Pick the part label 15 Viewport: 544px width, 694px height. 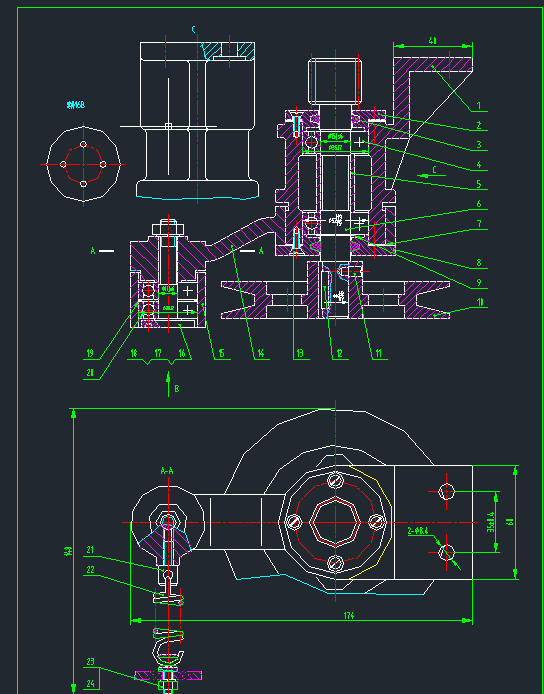[222, 354]
